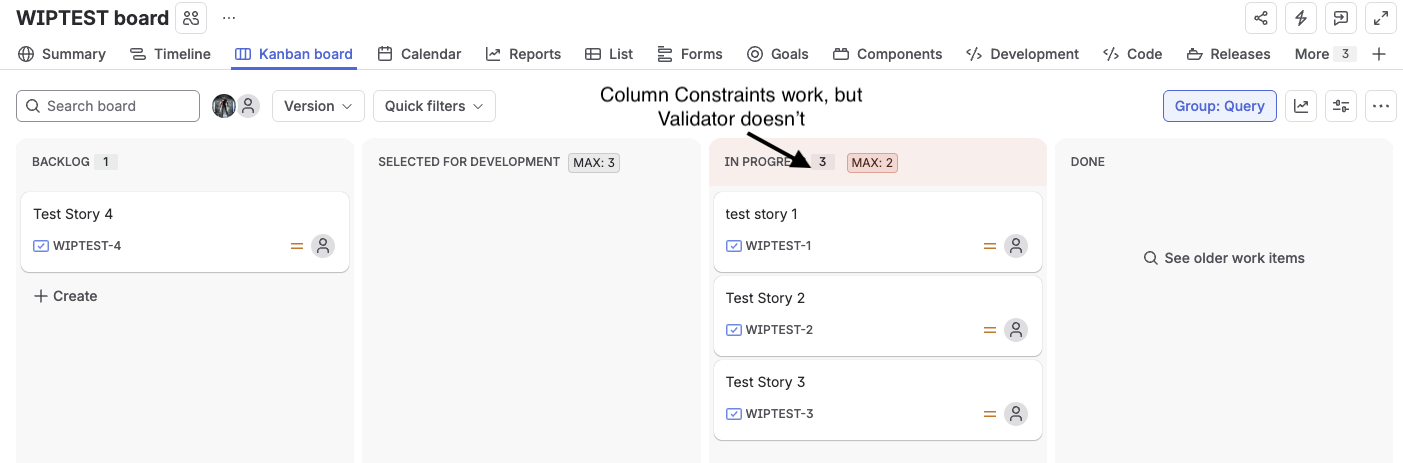Click the Group: Query button
The width and height of the screenshot is (1403, 463).
[1219, 106]
